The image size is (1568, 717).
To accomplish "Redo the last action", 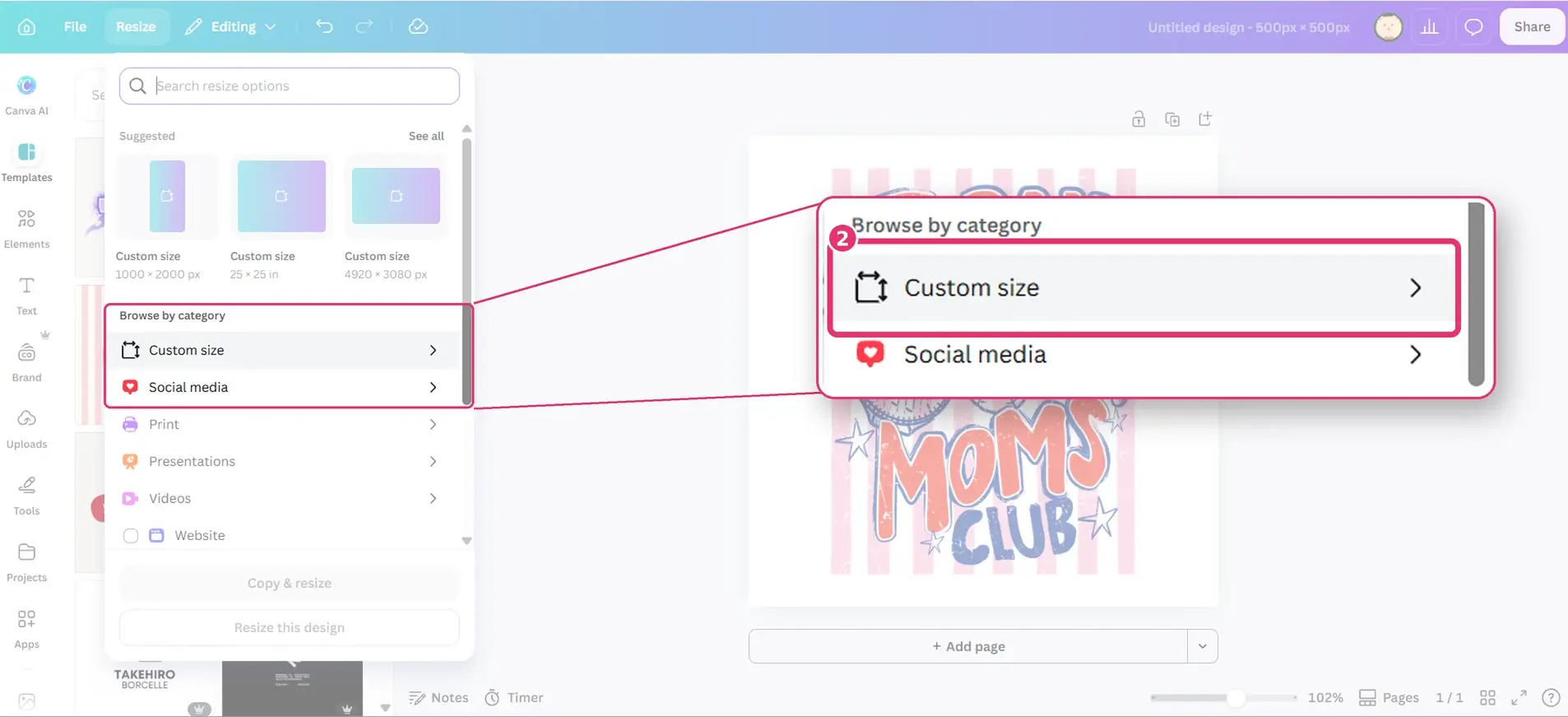I will coord(364,26).
